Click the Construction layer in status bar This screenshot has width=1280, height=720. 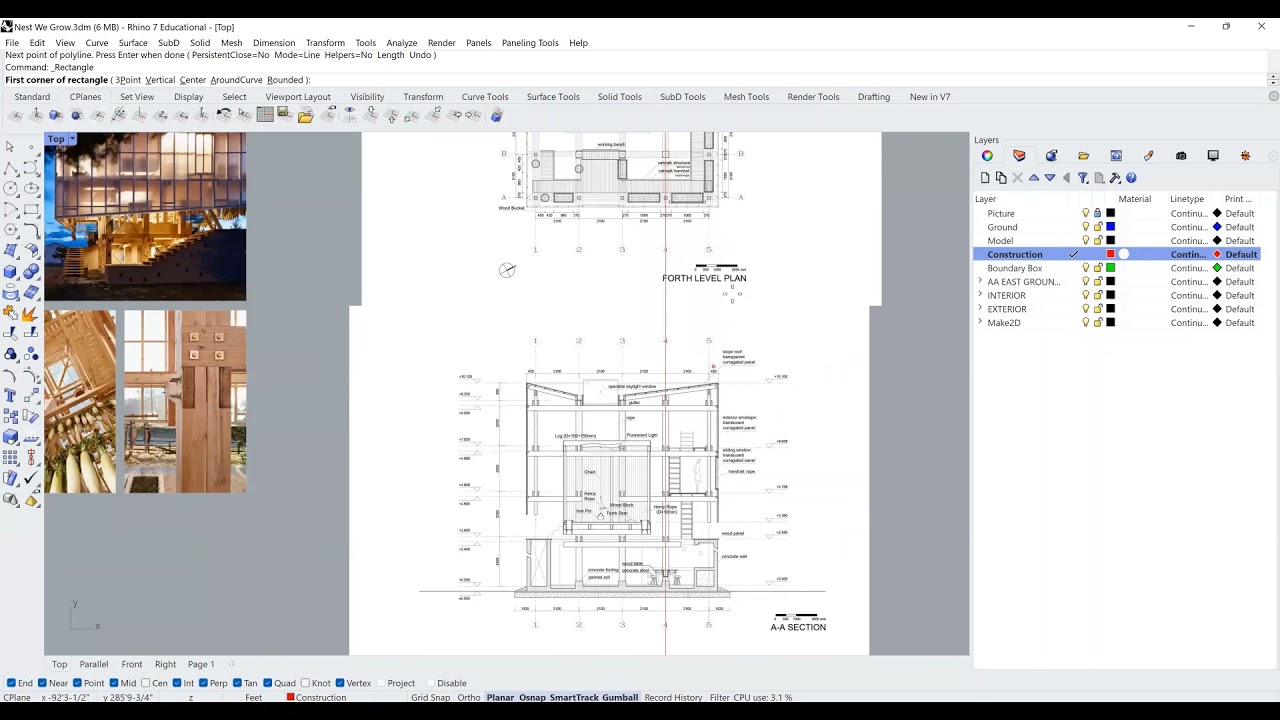[x=316, y=697]
